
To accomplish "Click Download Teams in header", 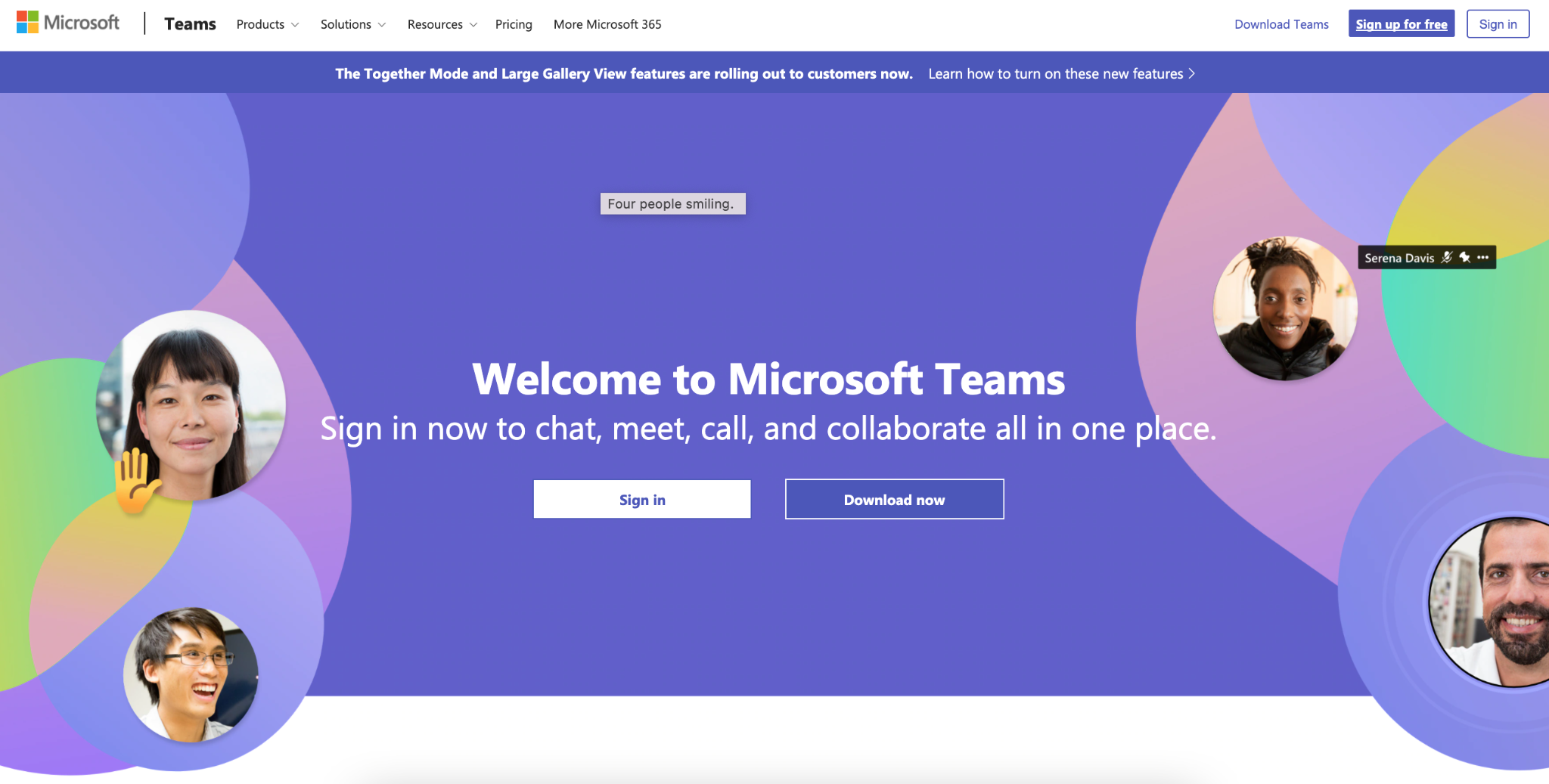I will coord(1281,24).
